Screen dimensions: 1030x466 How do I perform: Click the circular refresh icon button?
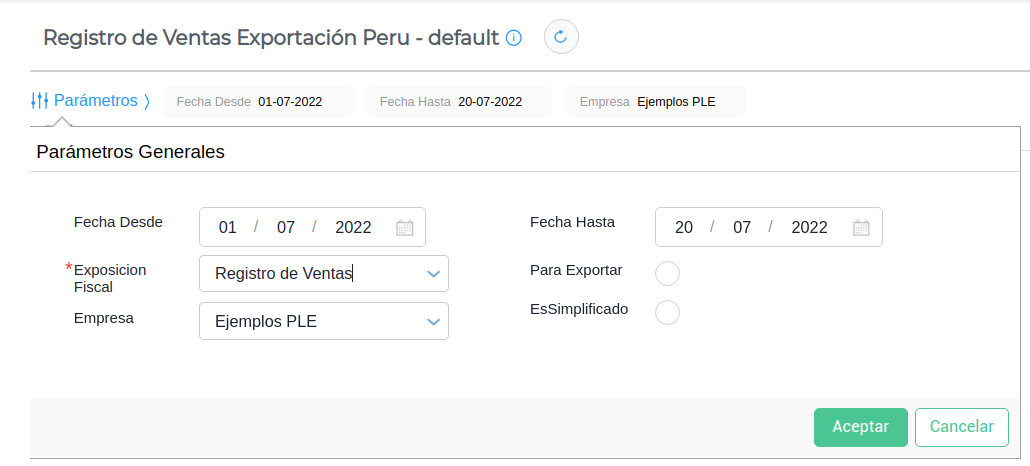561,37
